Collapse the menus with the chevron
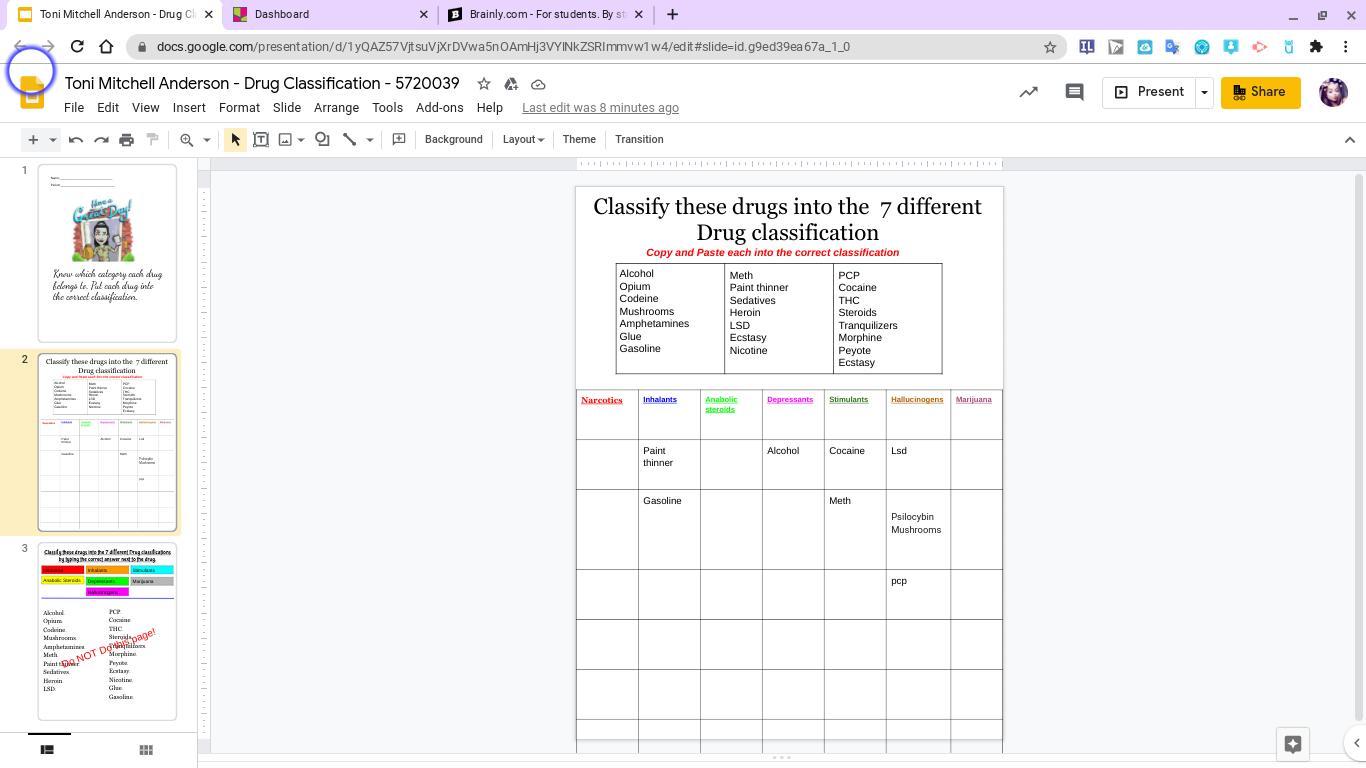Screen dimensions: 1366x768 (x=1349, y=140)
